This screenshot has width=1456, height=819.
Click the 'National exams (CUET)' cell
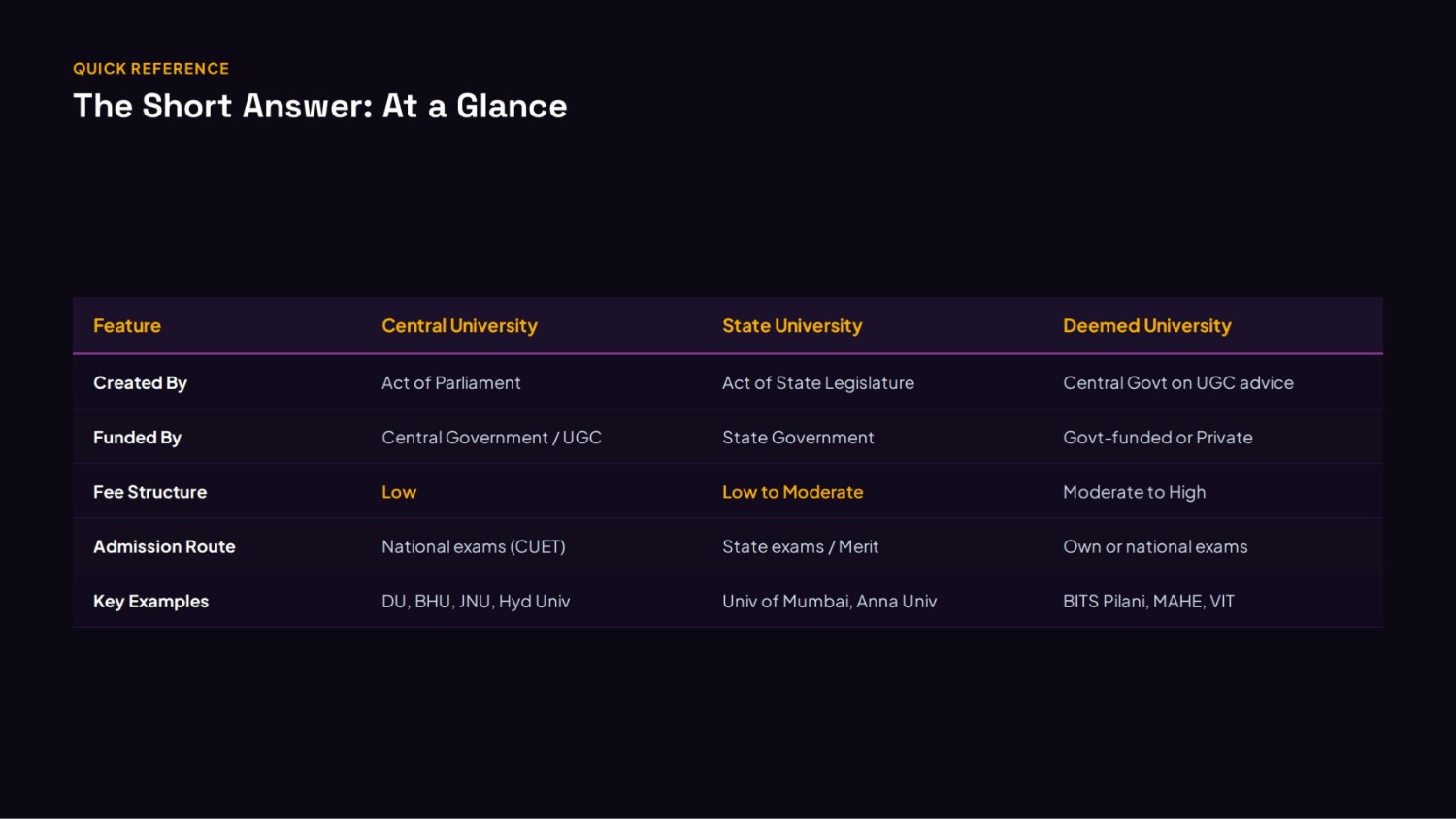[474, 546]
